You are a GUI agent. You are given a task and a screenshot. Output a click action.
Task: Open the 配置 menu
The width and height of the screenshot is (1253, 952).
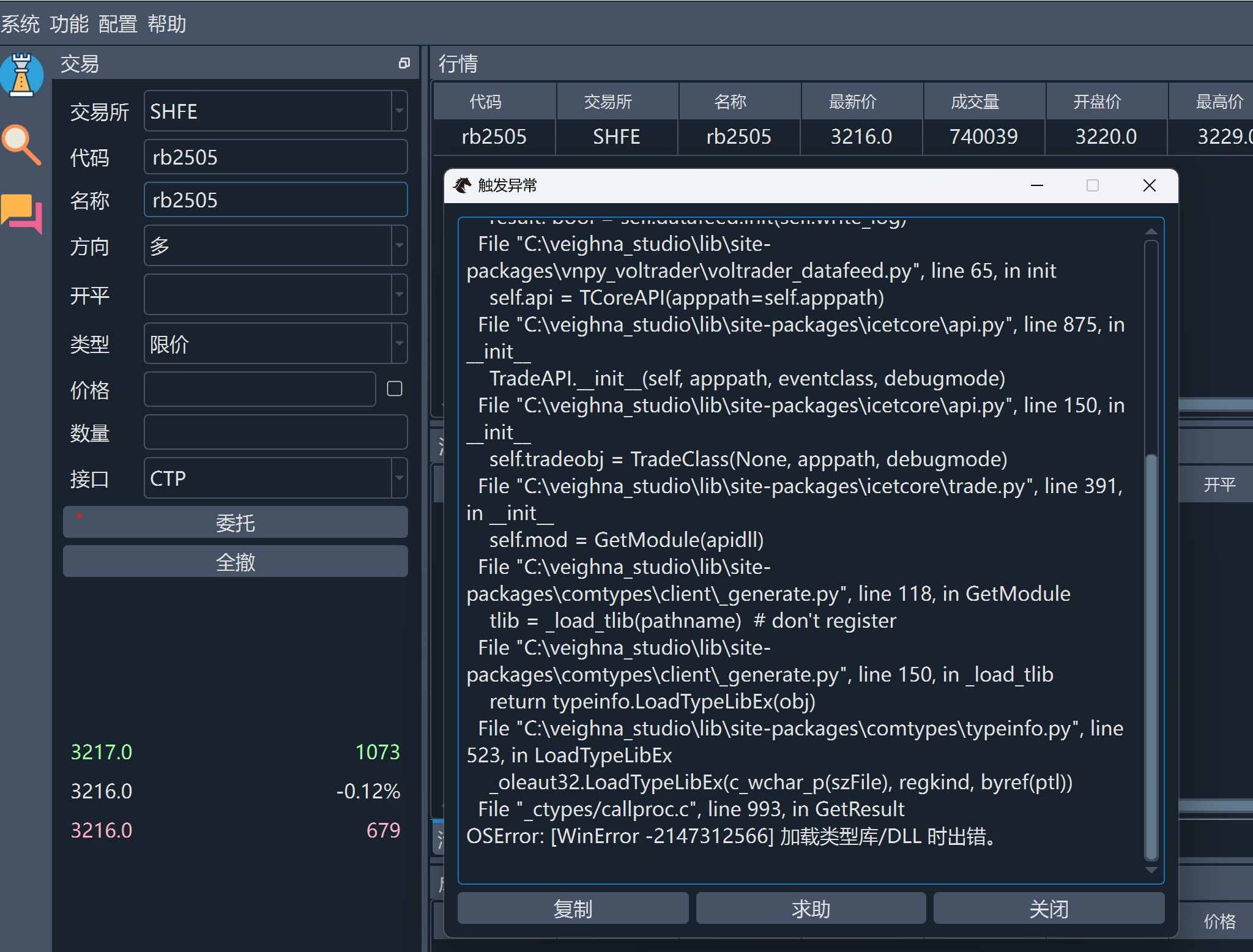coord(118,24)
